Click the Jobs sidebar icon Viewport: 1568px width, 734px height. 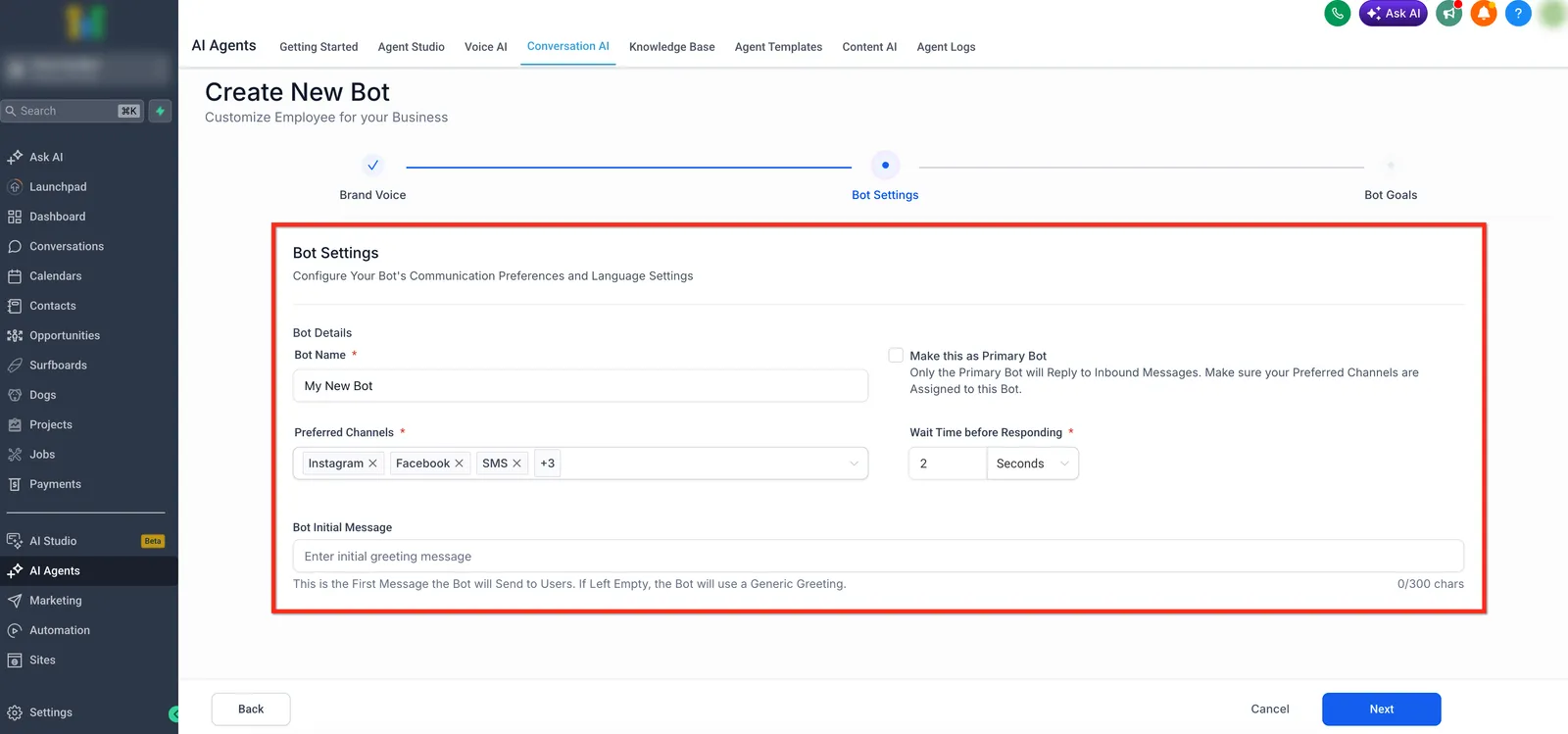(15, 455)
